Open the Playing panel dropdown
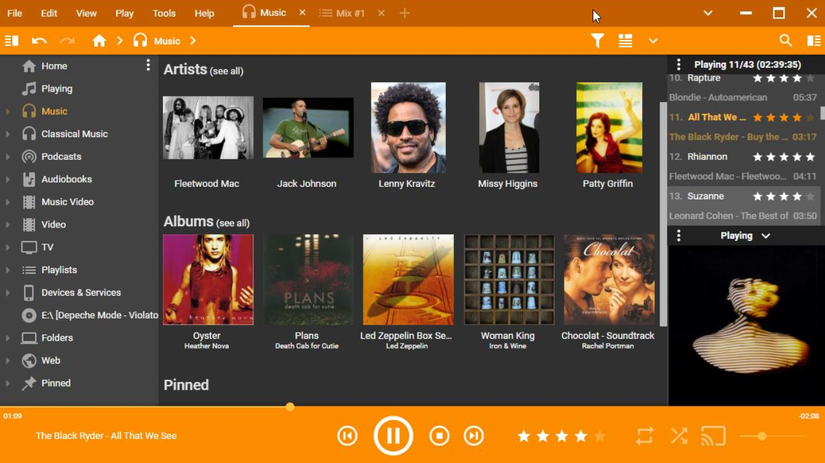This screenshot has width=825, height=463. [x=765, y=236]
